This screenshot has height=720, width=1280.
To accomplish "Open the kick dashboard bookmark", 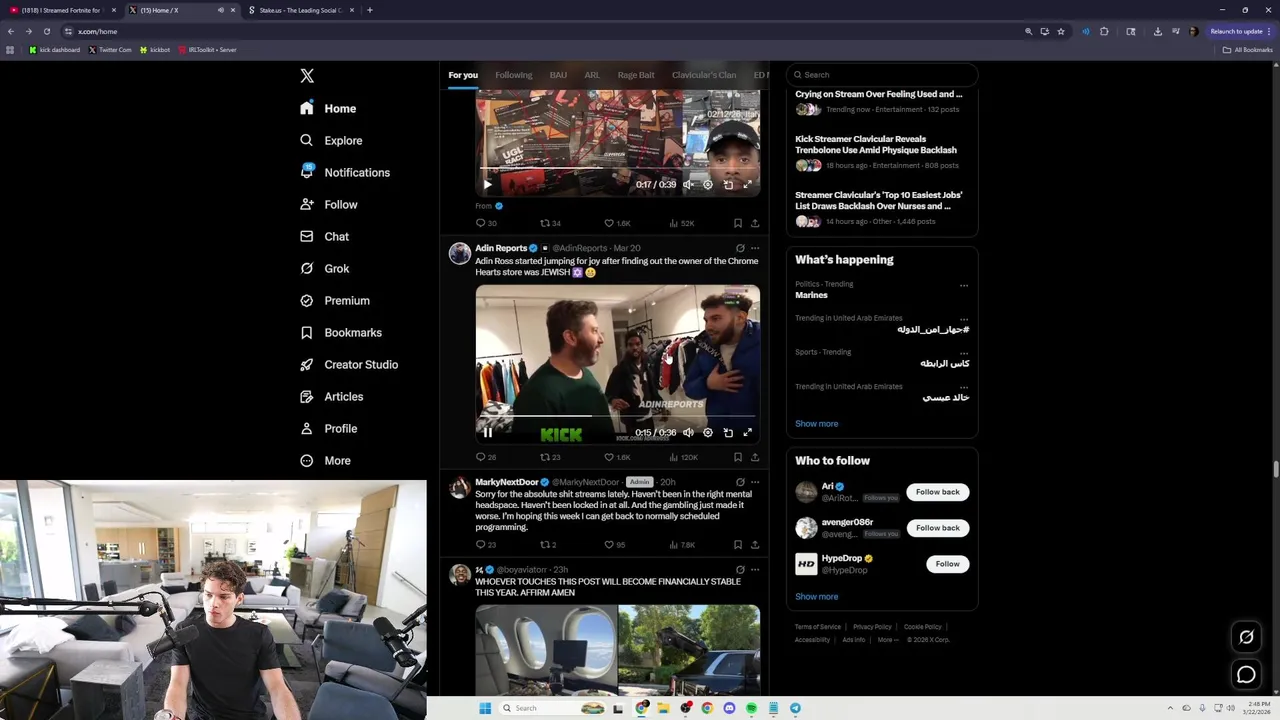I will click(55, 50).
